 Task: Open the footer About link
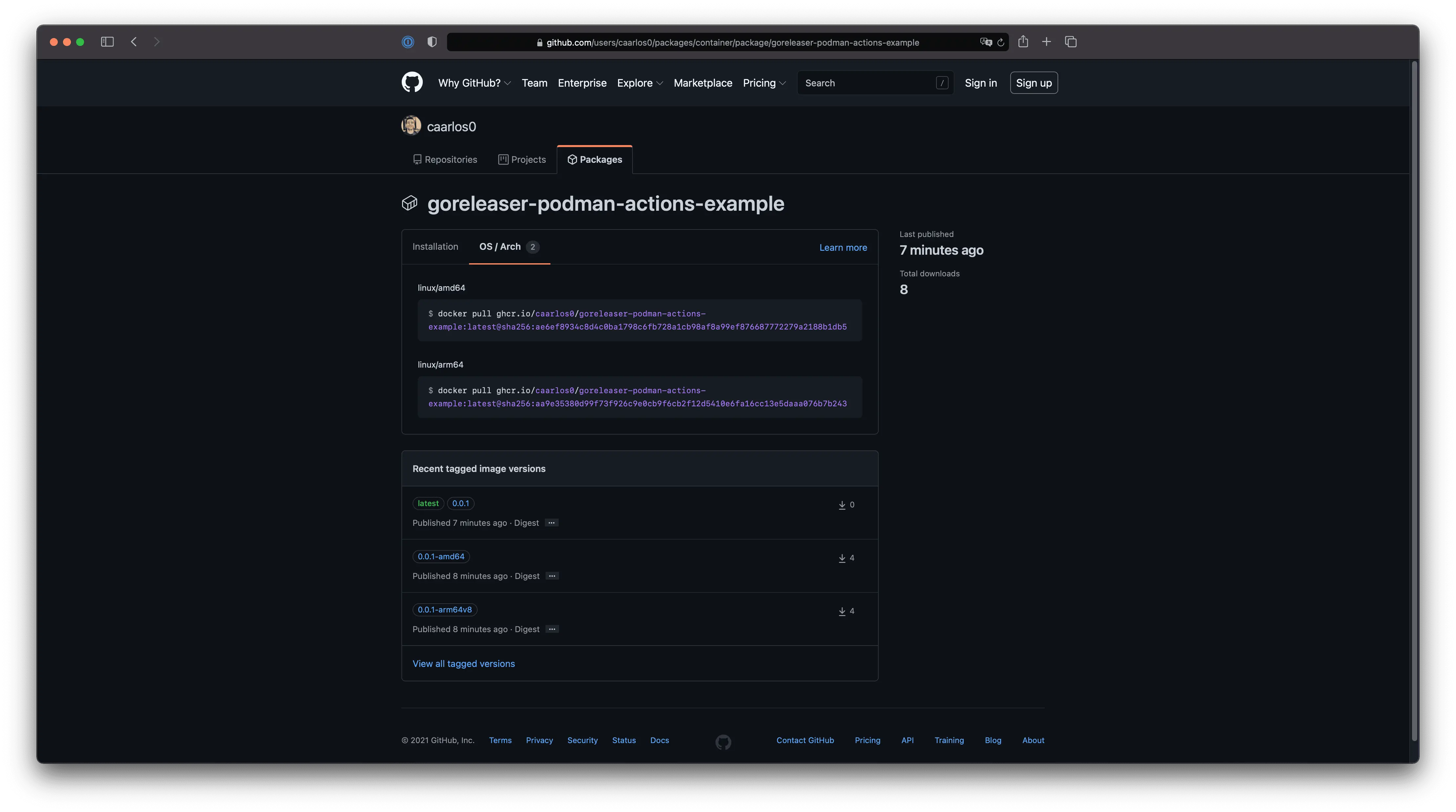(x=1033, y=740)
